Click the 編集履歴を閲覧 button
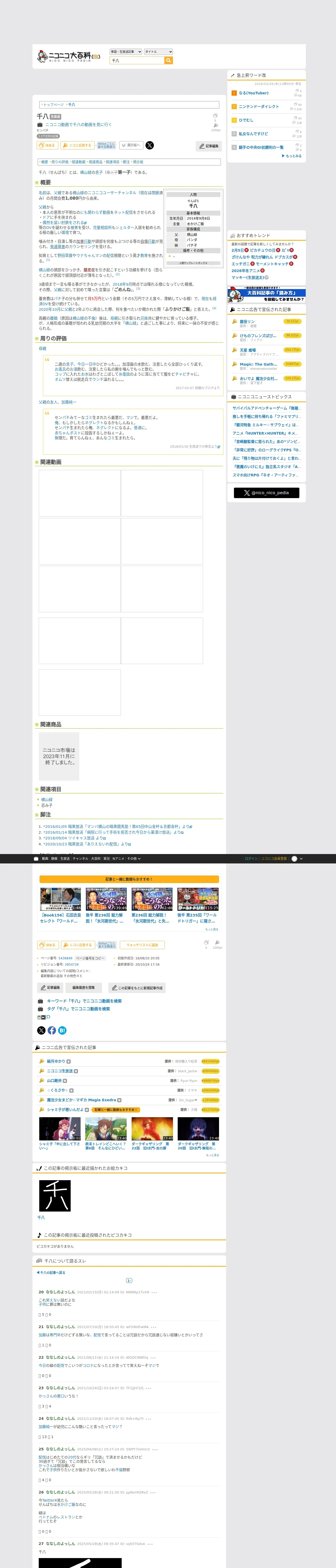This screenshot has height=1568, width=336. [x=83, y=988]
